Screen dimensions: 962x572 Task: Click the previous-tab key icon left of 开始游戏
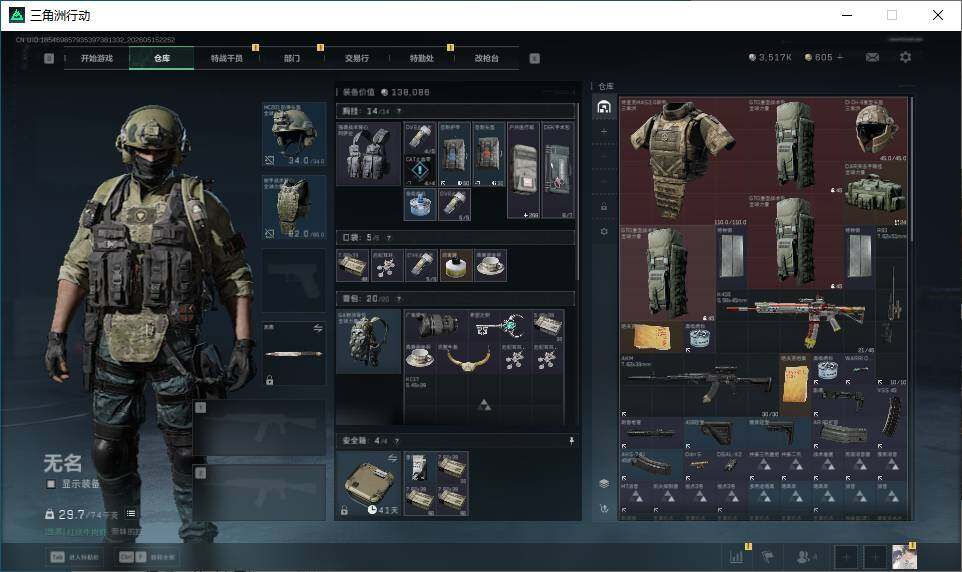pos(49,58)
